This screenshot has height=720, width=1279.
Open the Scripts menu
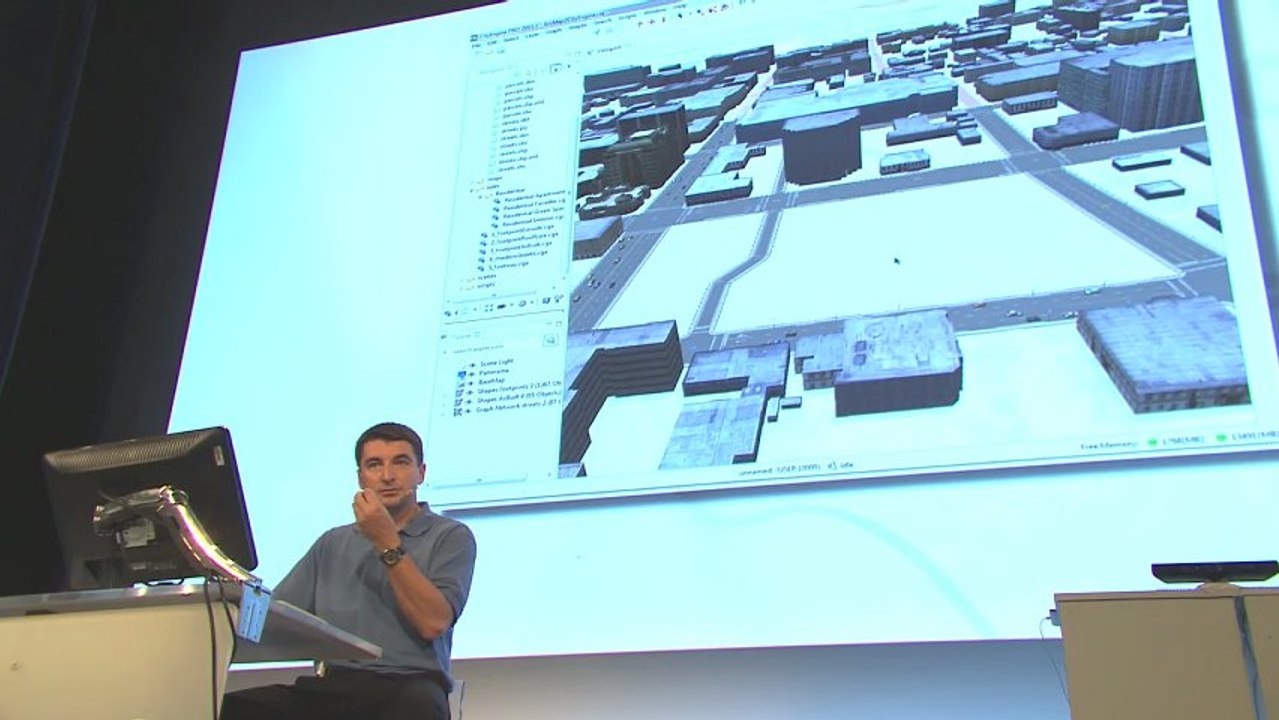coord(628,17)
